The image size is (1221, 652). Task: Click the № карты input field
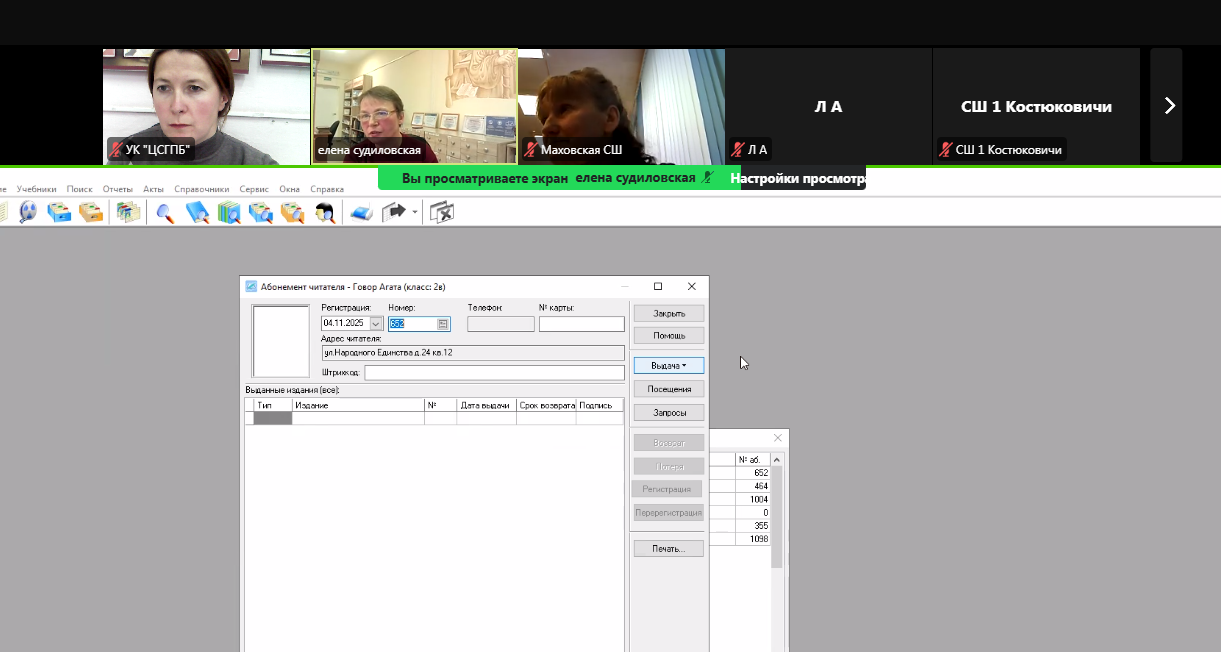(581, 324)
